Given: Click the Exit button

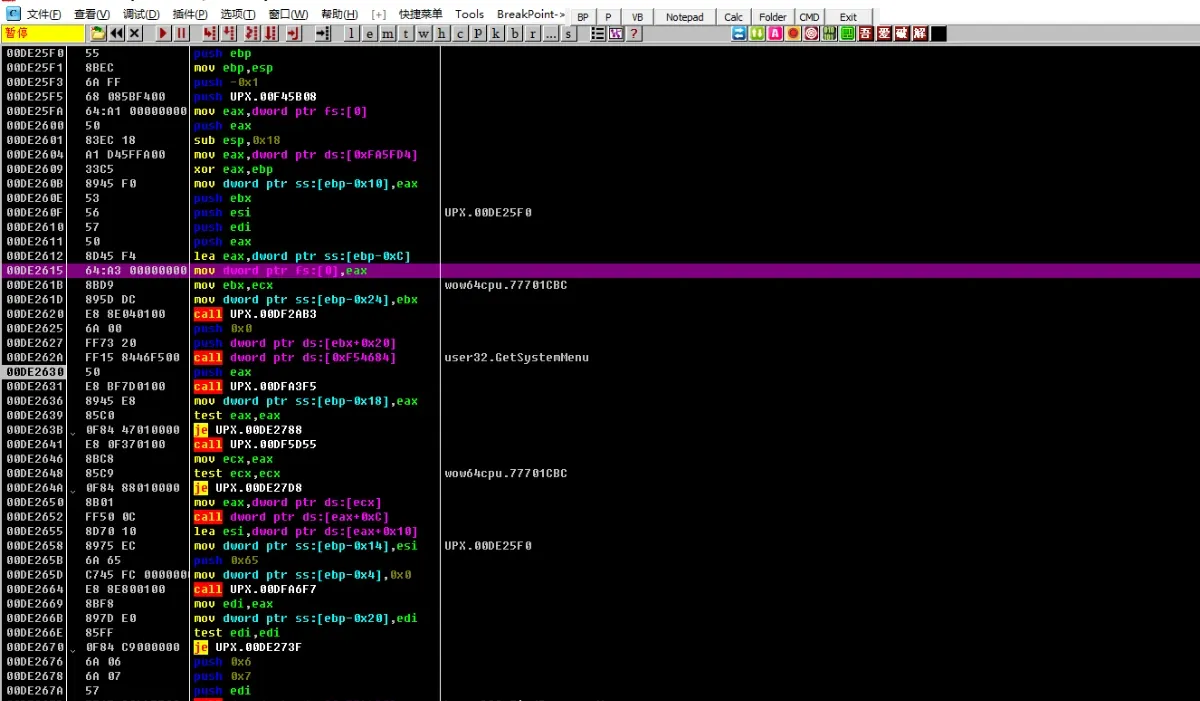Looking at the screenshot, I should coord(848,17).
